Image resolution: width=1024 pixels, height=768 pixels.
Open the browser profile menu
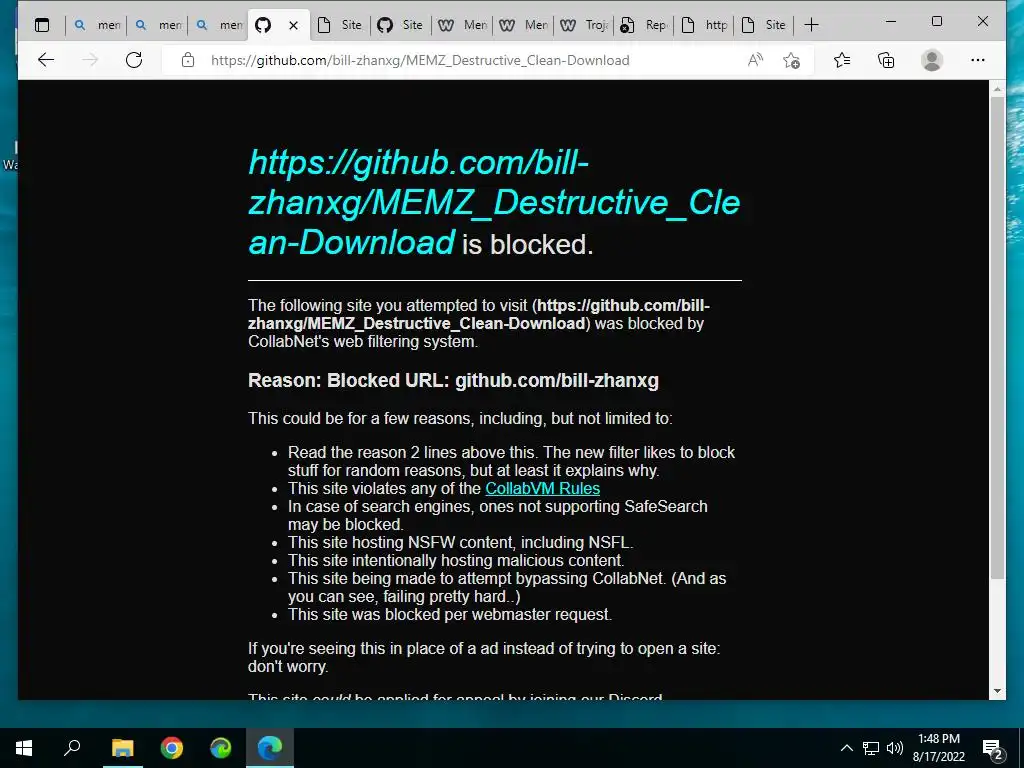point(932,60)
